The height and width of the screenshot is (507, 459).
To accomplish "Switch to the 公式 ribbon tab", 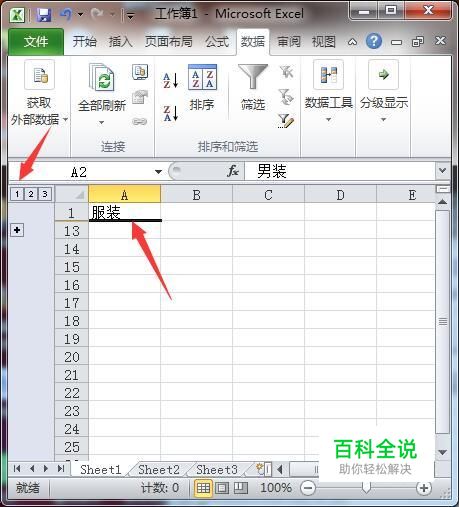I will point(217,42).
